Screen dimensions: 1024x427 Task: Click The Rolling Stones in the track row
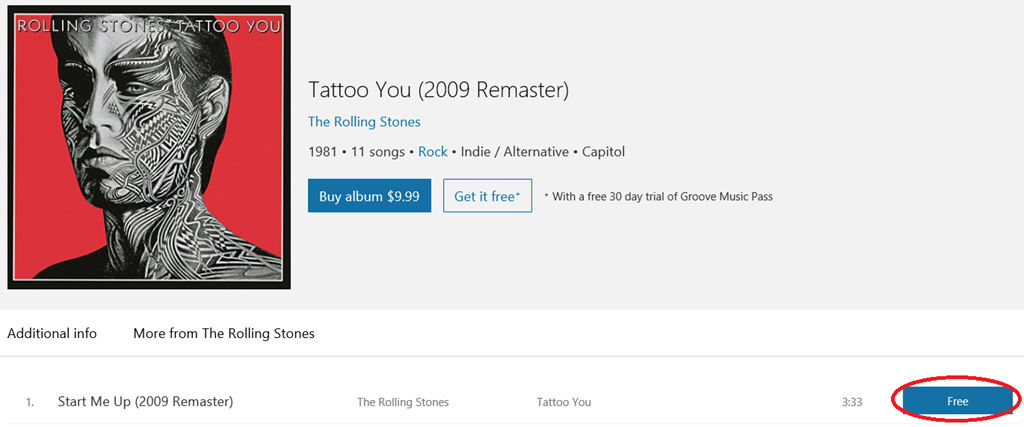(x=403, y=402)
